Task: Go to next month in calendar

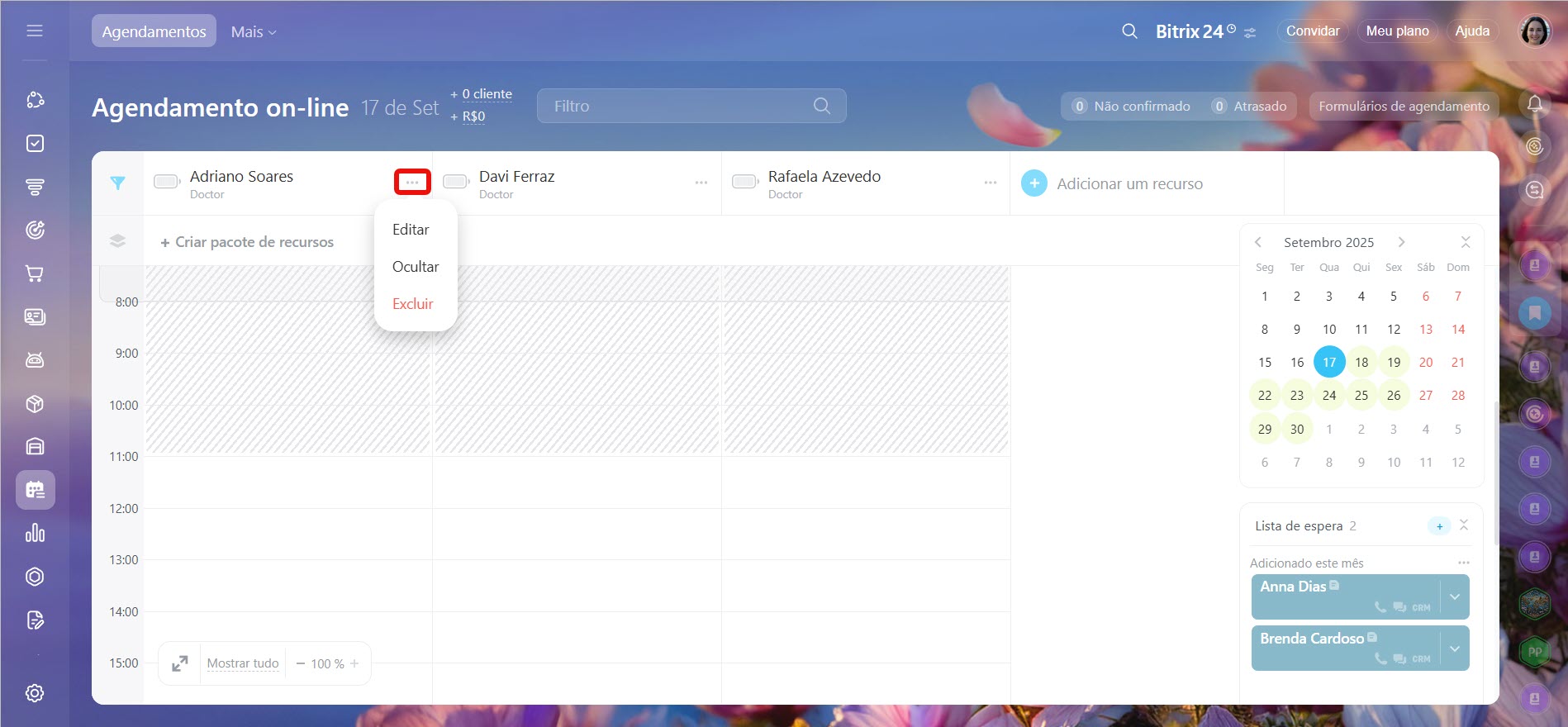Action: tap(1401, 242)
